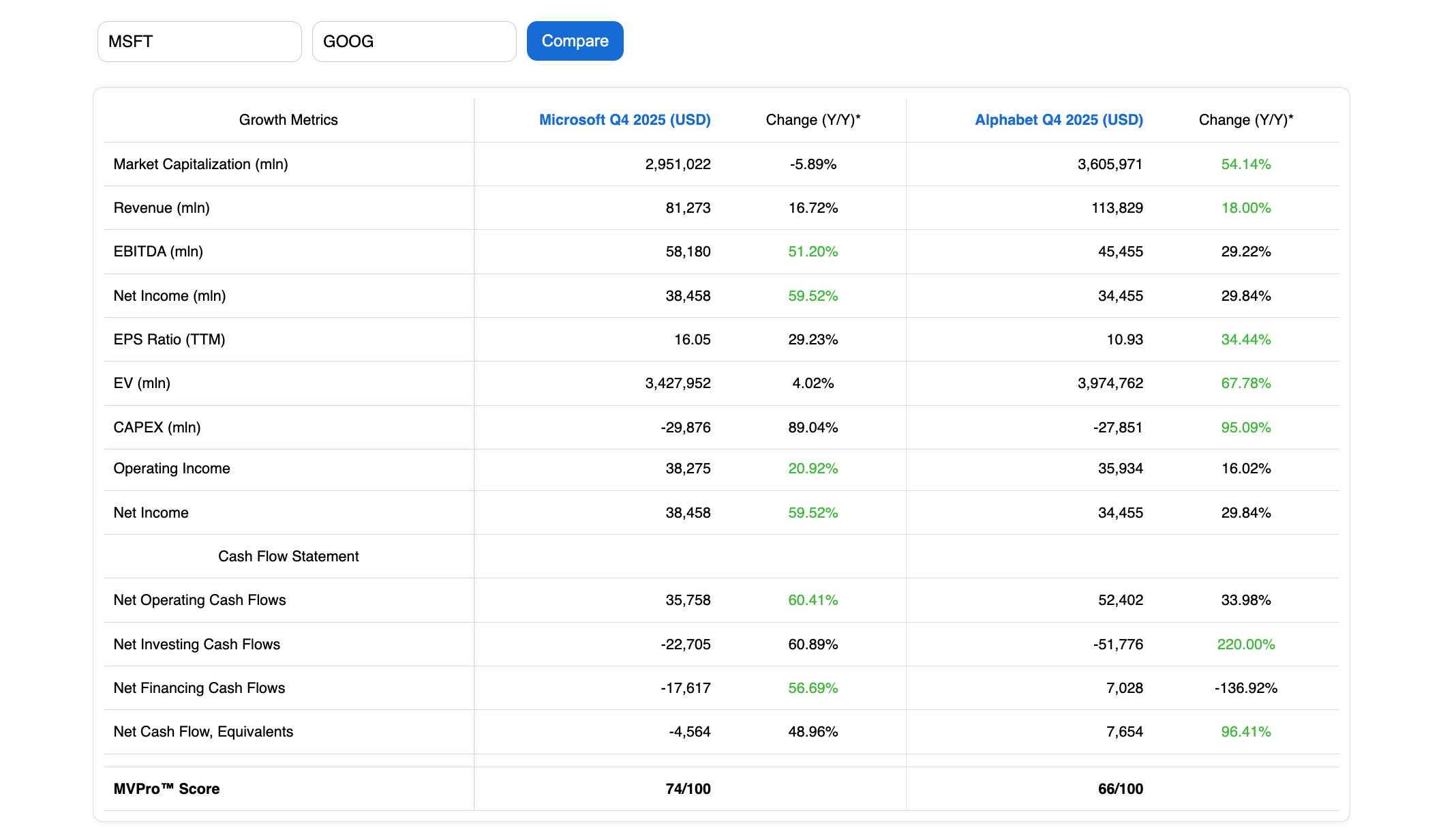Select the 4.02% EV change

coord(813,383)
